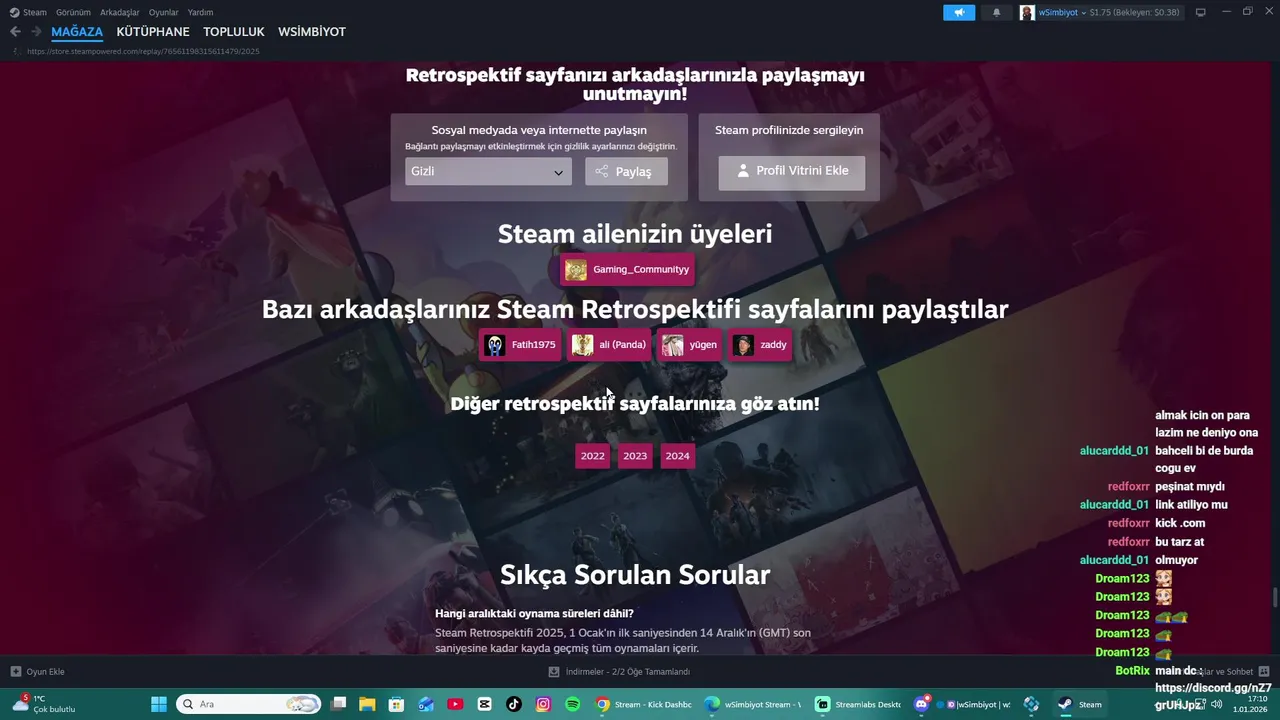1280x720 pixels.
Task: Open the Windows Start menu
Action: click(159, 704)
